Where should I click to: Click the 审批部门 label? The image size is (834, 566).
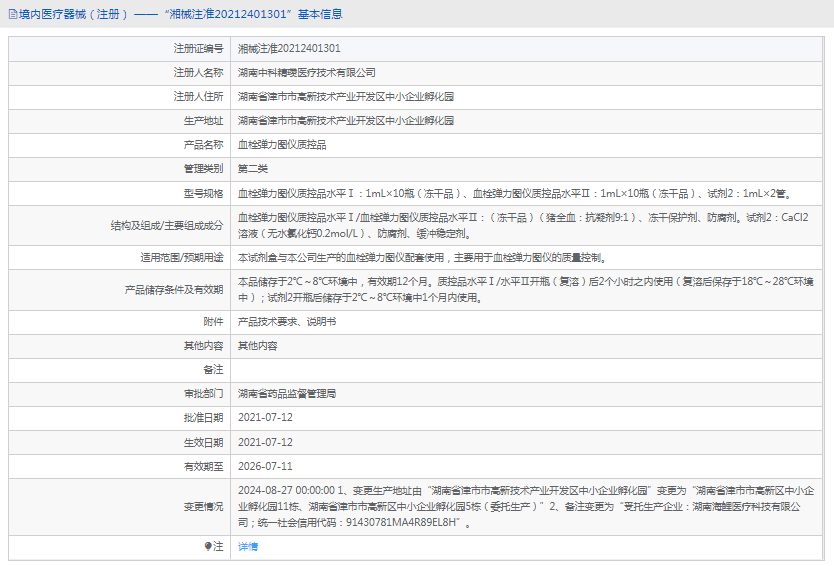click(204, 394)
